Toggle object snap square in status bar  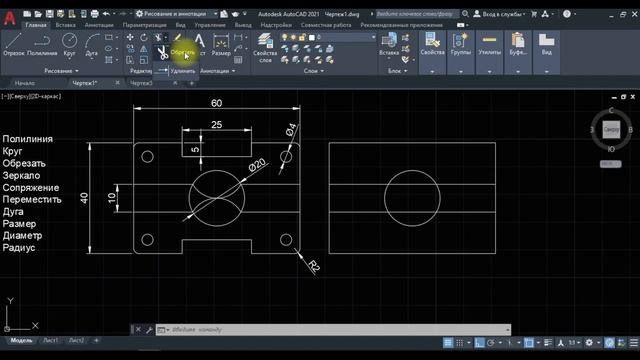coord(529,342)
